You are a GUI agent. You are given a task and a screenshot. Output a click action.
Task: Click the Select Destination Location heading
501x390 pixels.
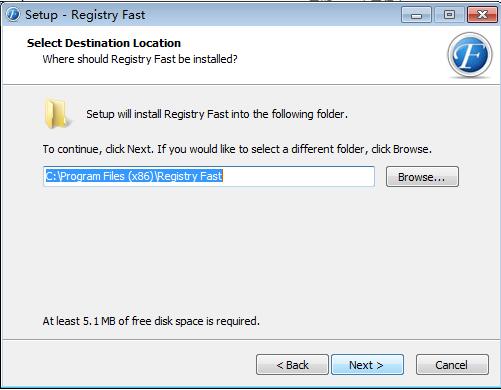[104, 43]
